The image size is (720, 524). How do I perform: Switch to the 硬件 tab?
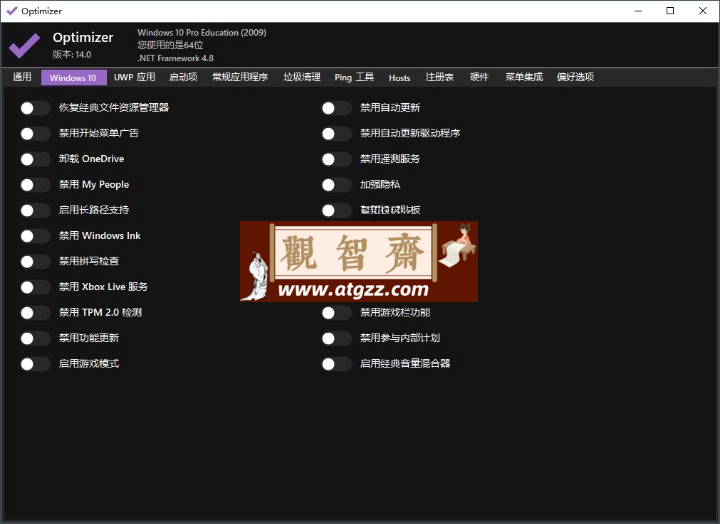coord(479,77)
